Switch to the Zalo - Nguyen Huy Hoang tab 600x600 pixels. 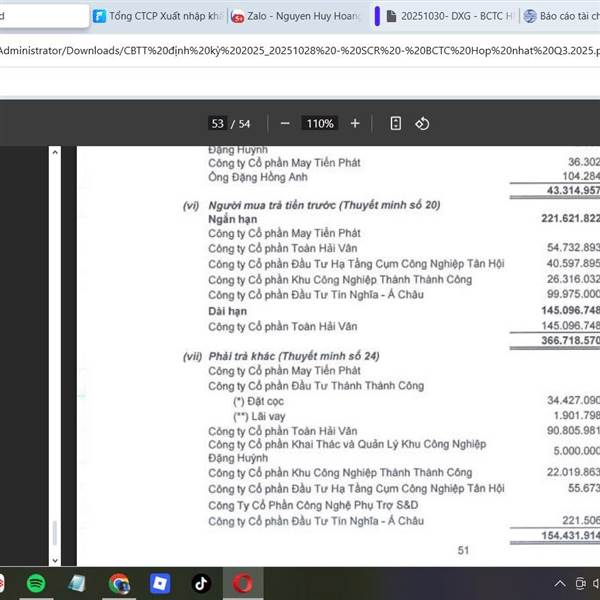pos(296,16)
